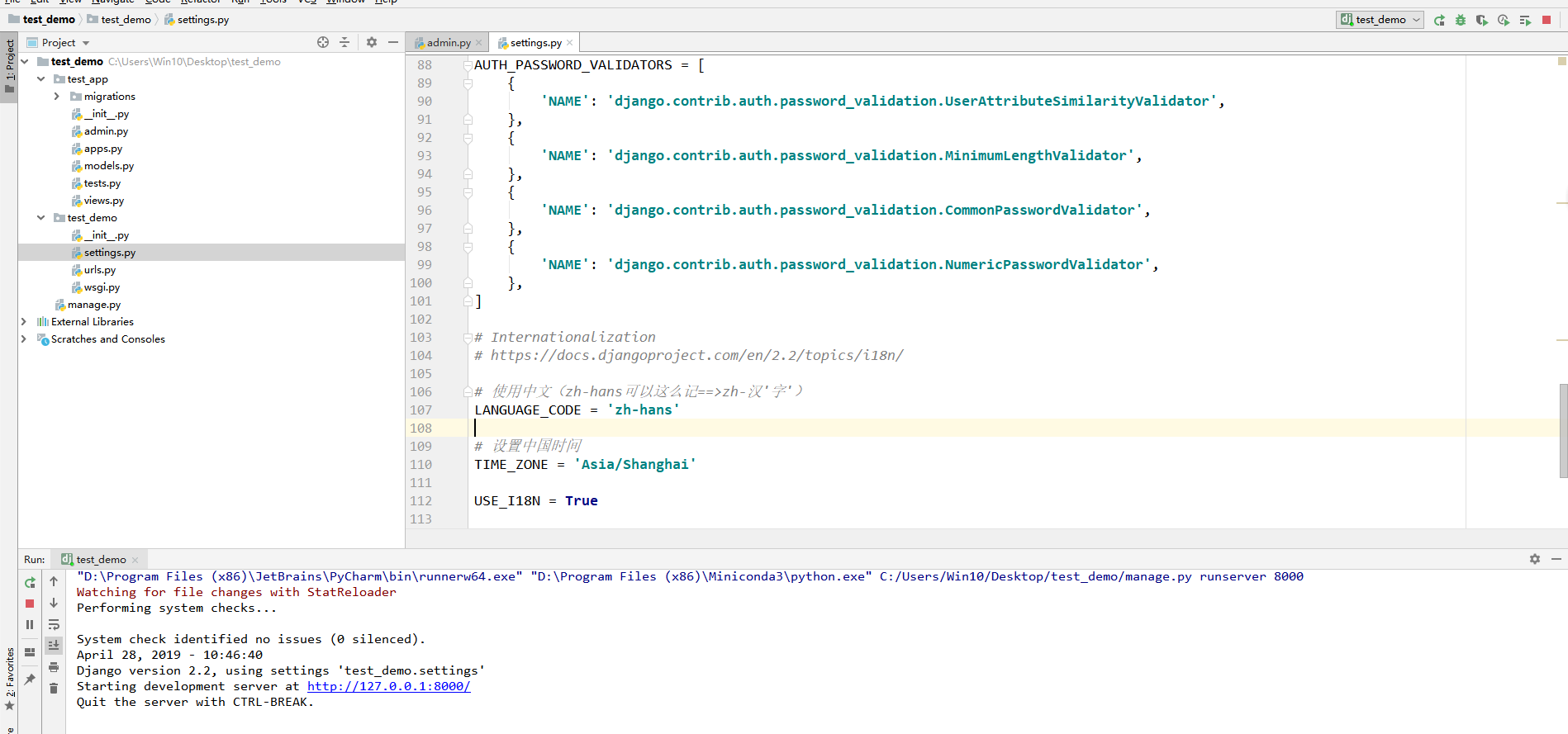Rerun test_demo from the Run panel

[30, 582]
